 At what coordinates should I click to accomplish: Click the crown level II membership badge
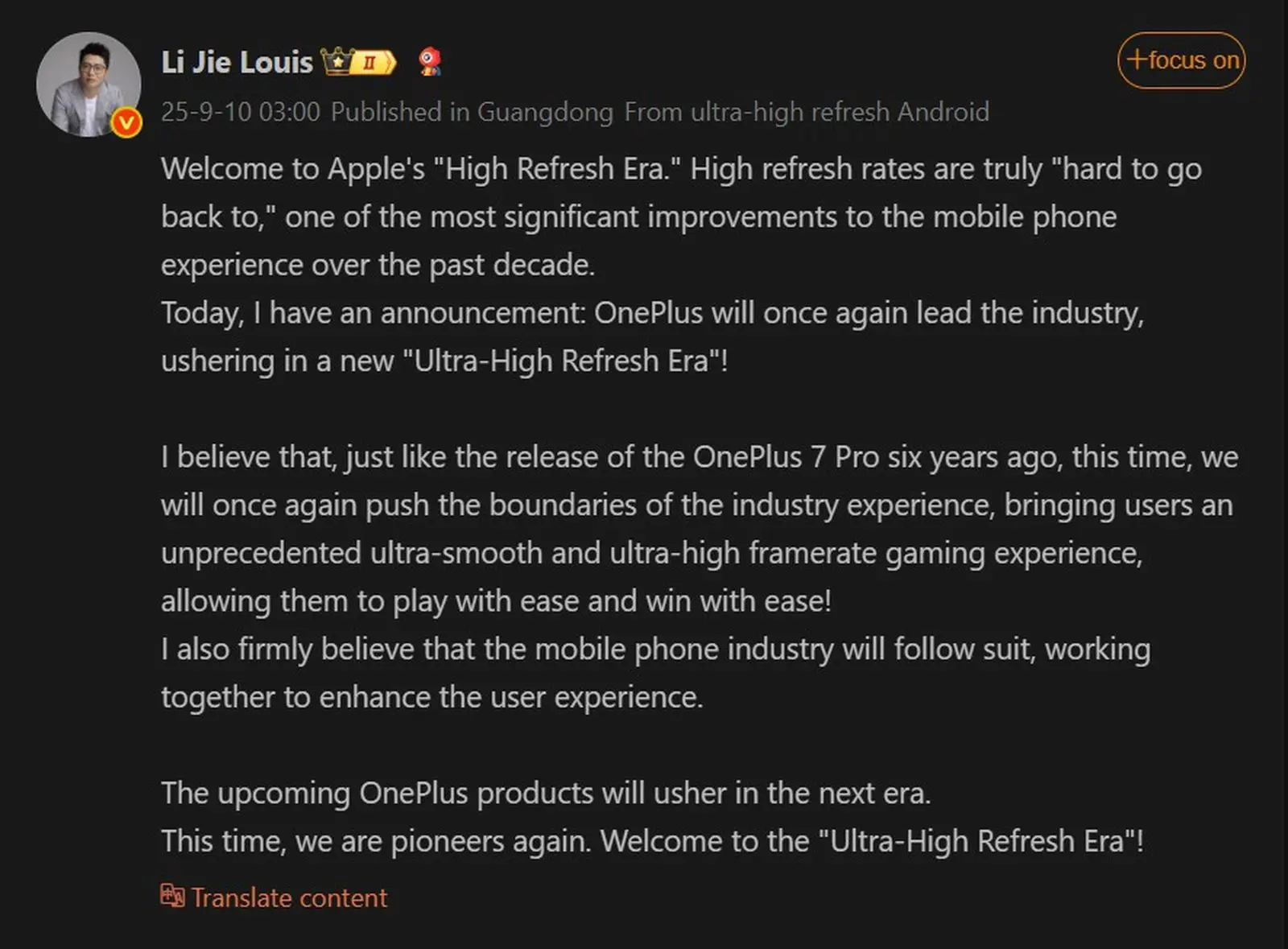tap(359, 62)
